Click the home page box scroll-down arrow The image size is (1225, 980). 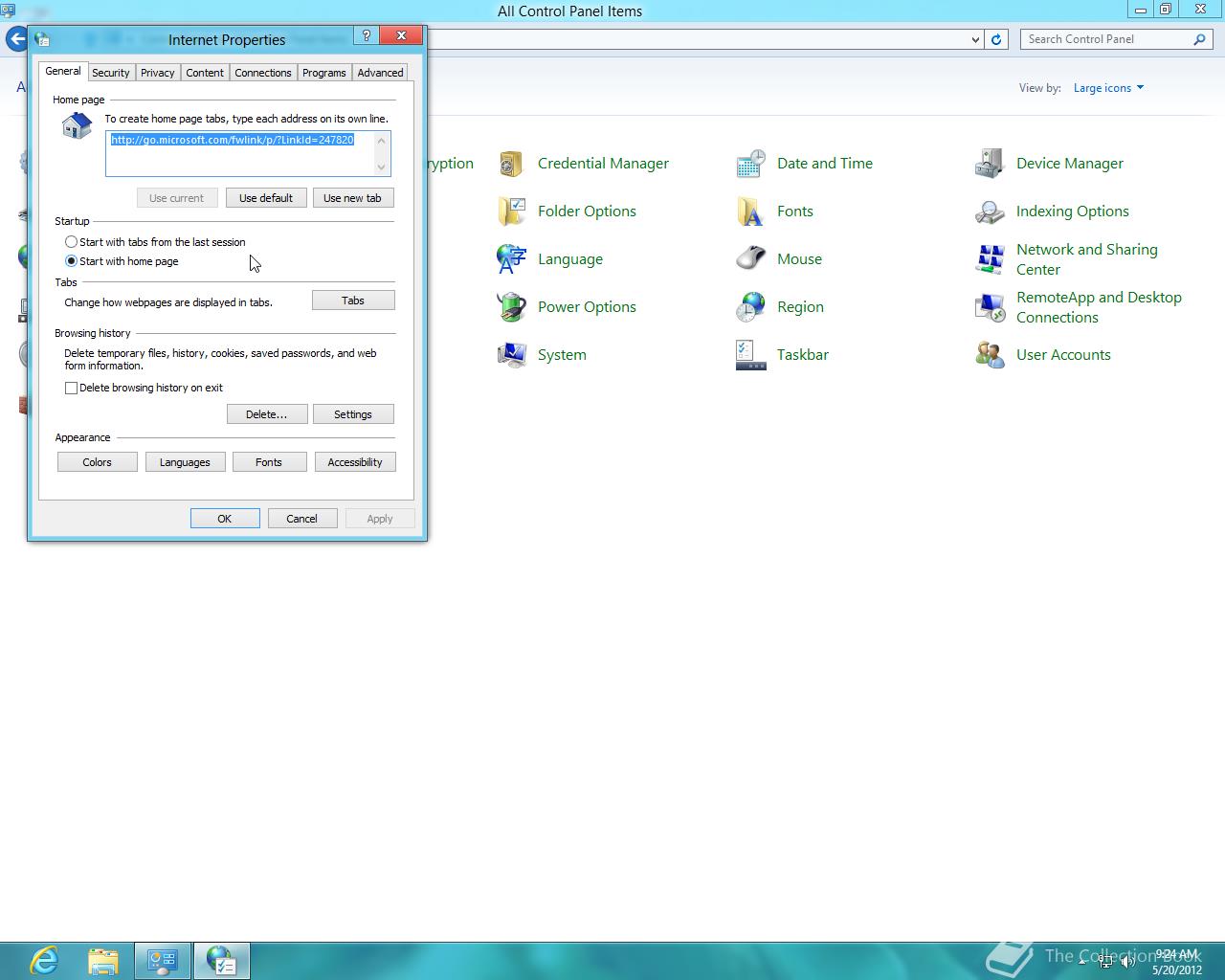(x=381, y=167)
